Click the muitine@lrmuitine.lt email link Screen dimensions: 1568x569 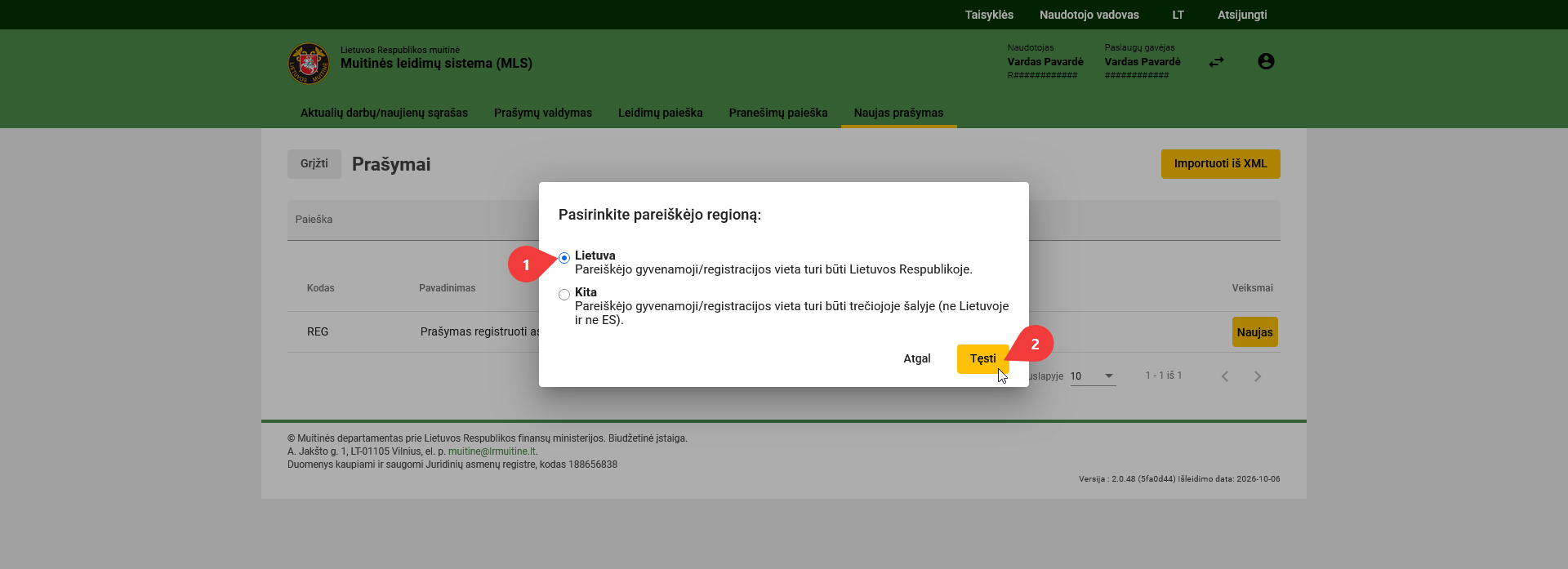[x=492, y=451]
